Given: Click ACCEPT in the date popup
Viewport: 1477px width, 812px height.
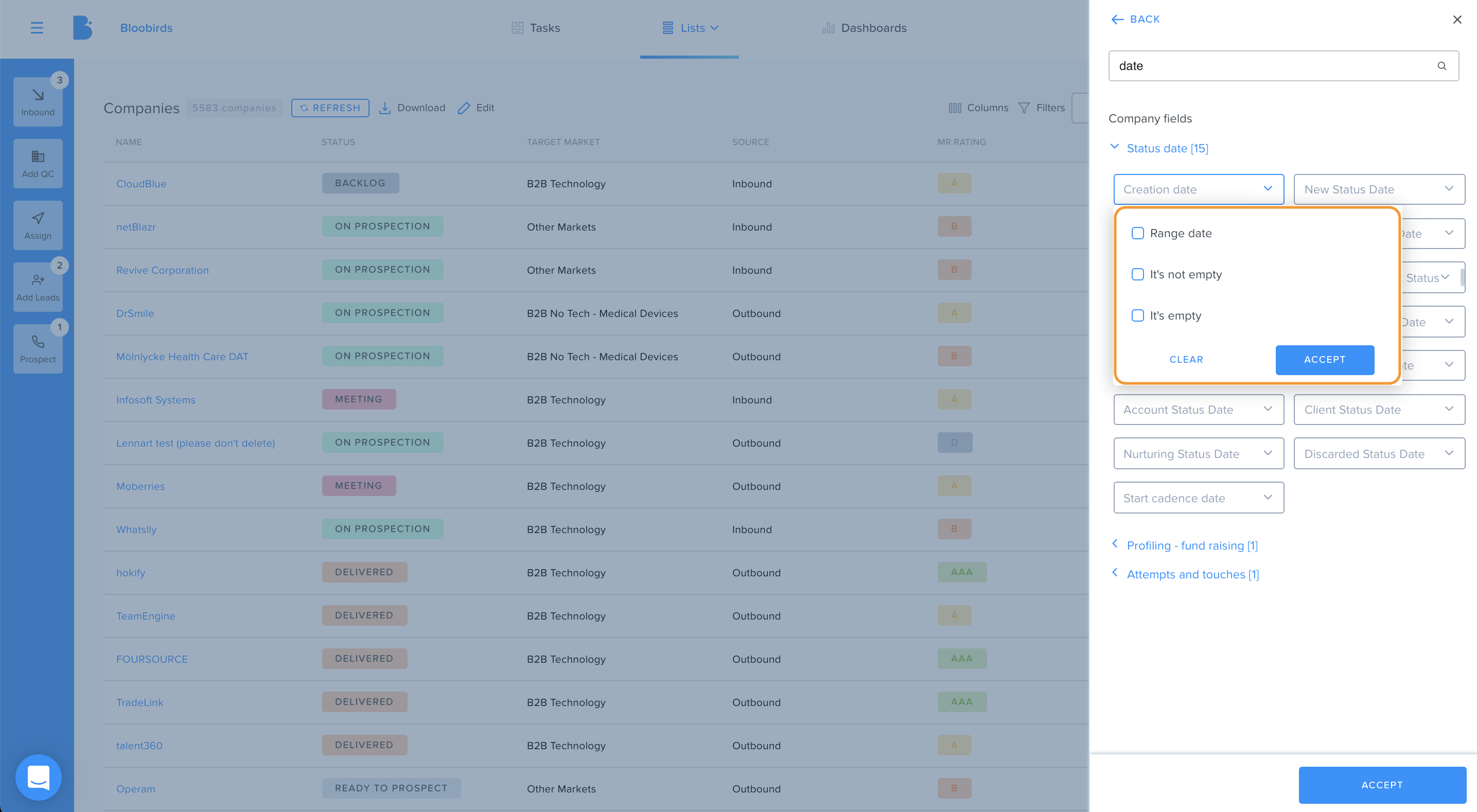Looking at the screenshot, I should [1325, 360].
